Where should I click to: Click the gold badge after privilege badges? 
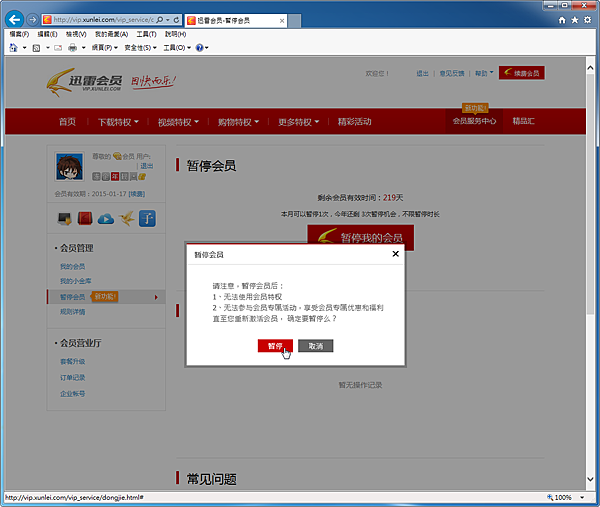point(142,176)
